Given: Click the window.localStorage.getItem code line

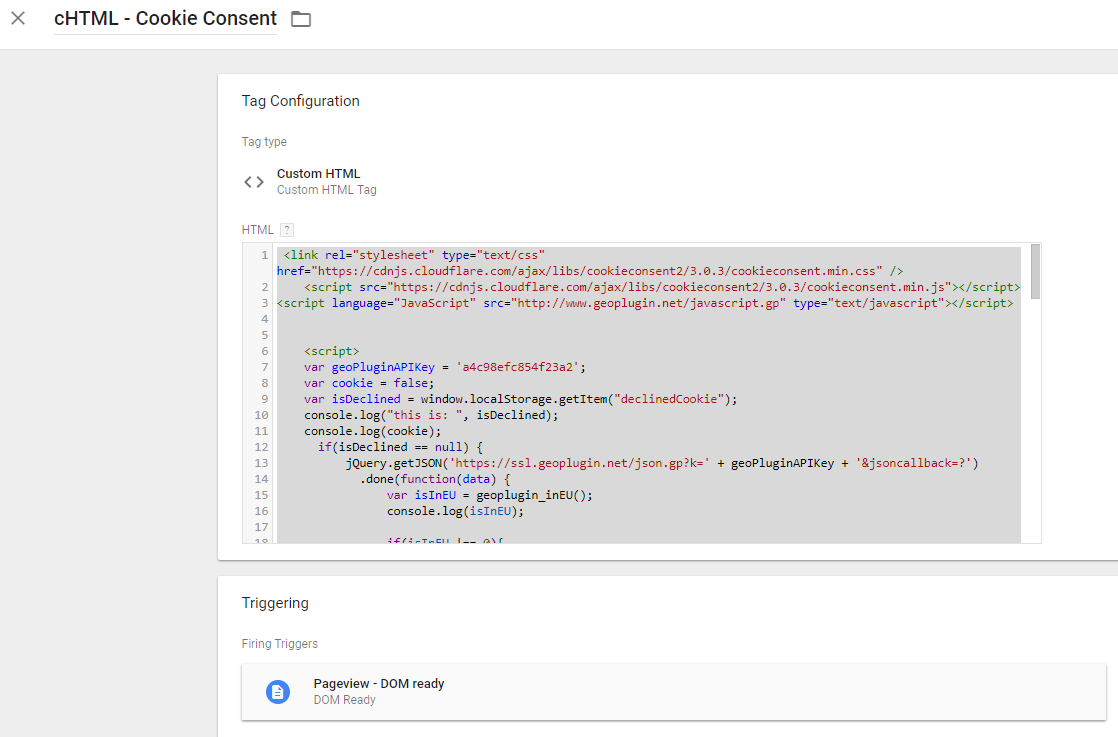Looking at the screenshot, I should click(520, 399).
